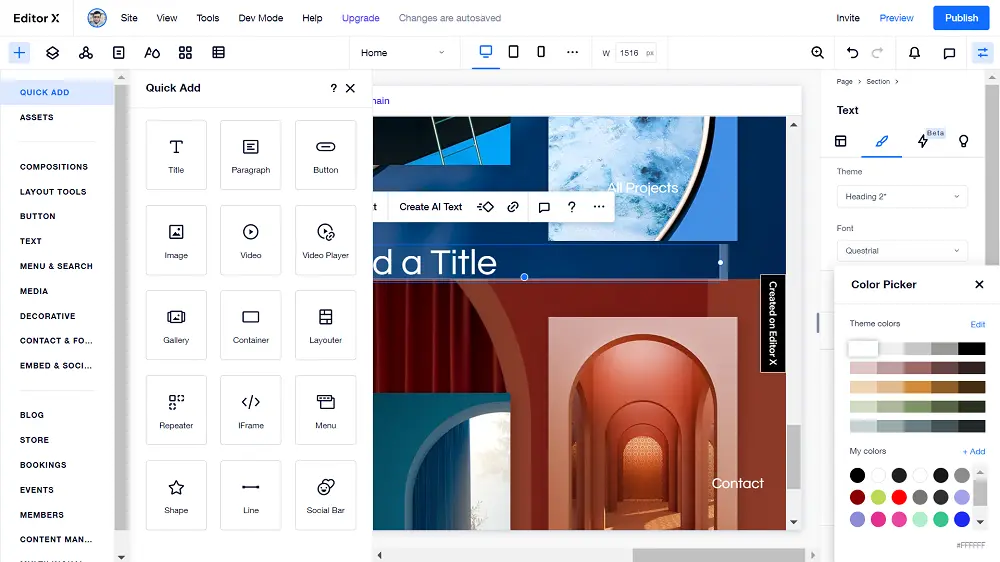Open the Questrial font dropdown
The width and height of the screenshot is (1000, 562).
(902, 251)
